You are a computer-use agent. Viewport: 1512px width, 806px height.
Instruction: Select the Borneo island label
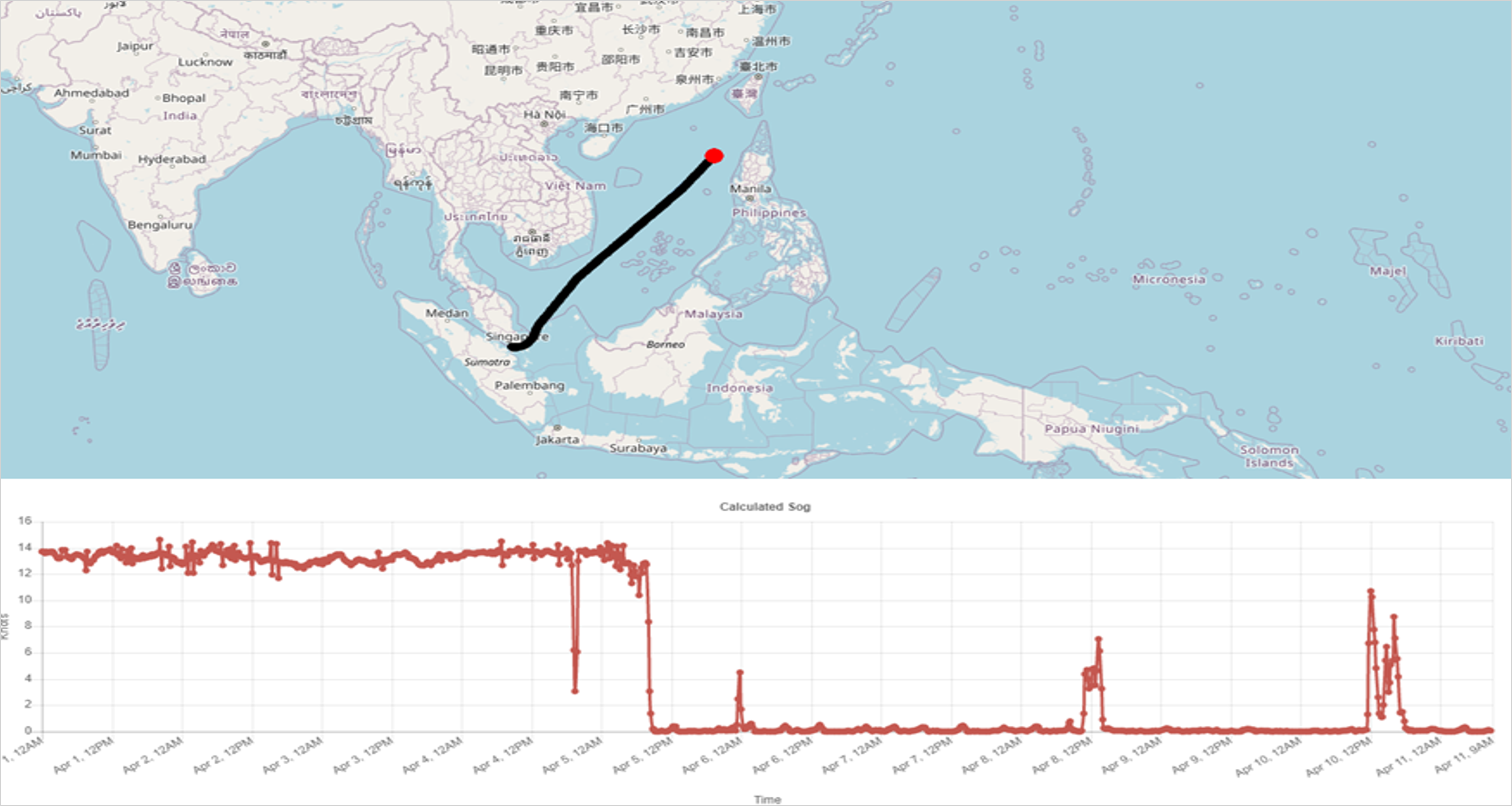tap(665, 344)
